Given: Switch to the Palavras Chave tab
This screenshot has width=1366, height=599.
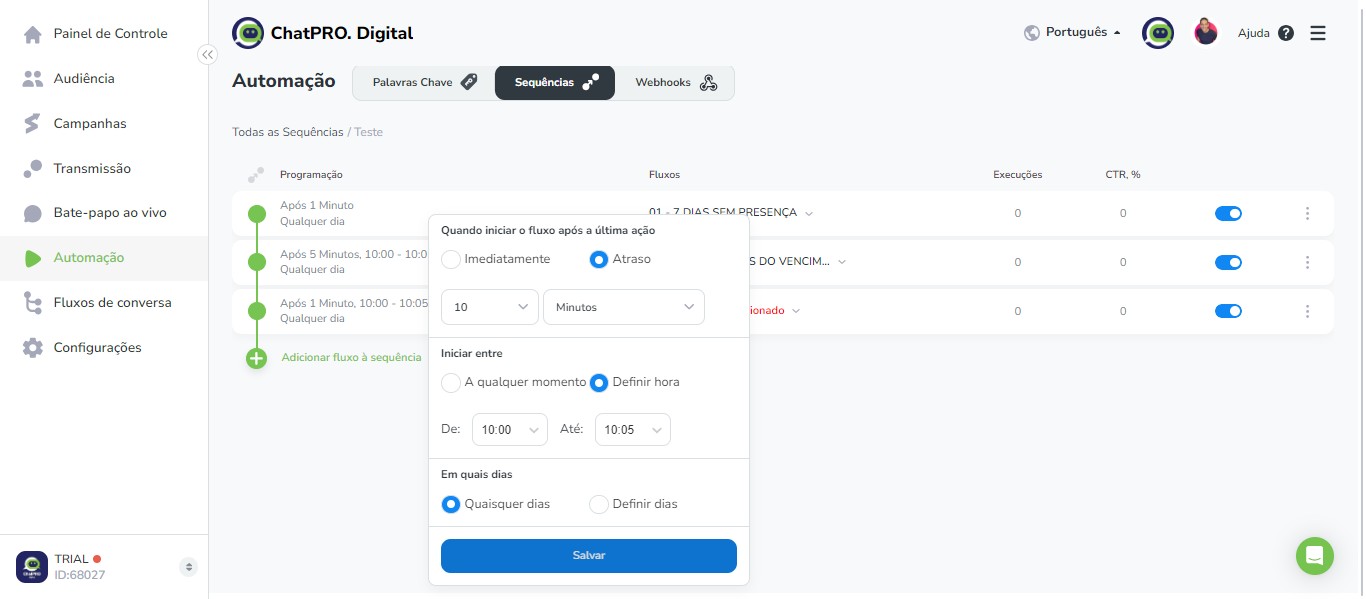Looking at the screenshot, I should pyautogui.click(x=424, y=83).
